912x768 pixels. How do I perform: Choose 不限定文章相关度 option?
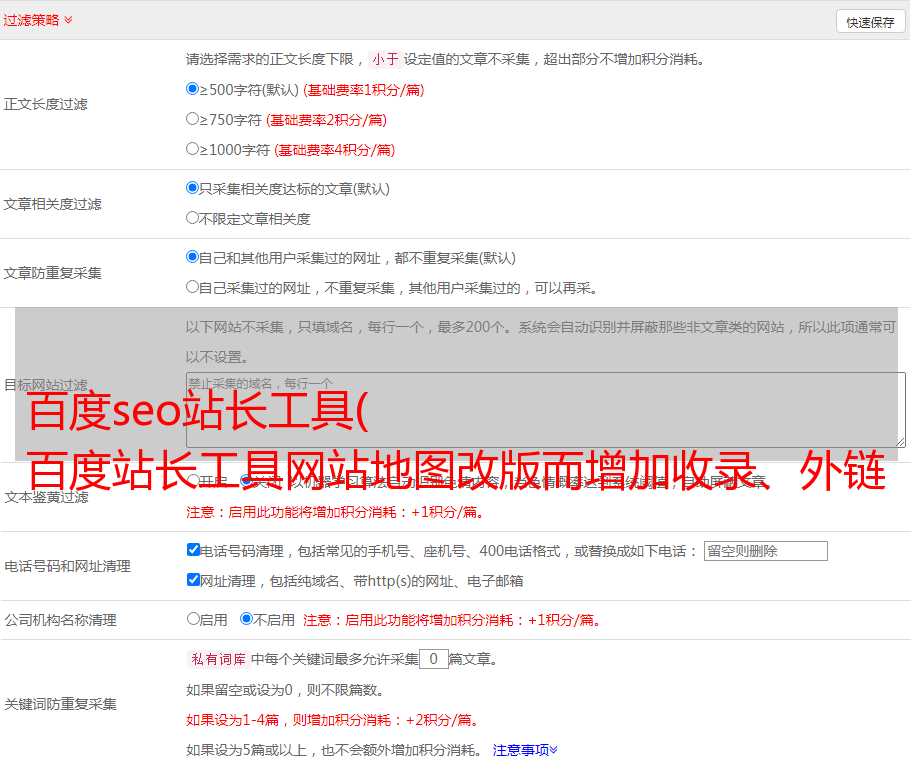click(x=193, y=218)
